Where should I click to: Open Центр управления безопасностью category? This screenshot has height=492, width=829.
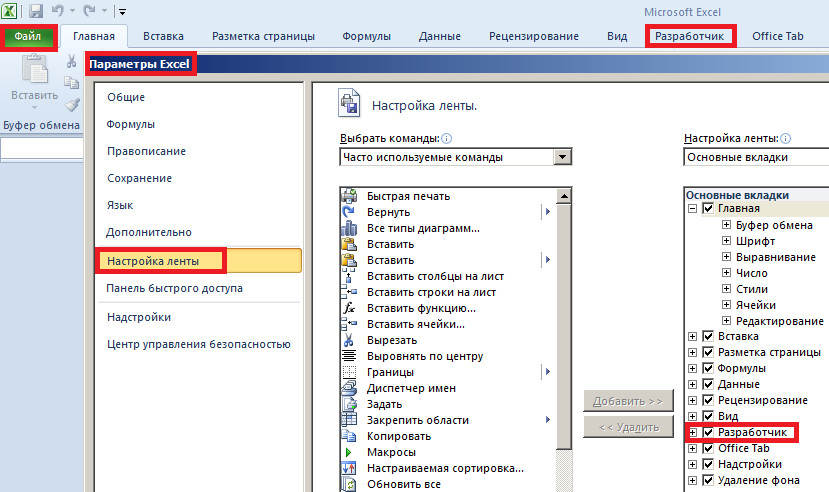pos(199,345)
